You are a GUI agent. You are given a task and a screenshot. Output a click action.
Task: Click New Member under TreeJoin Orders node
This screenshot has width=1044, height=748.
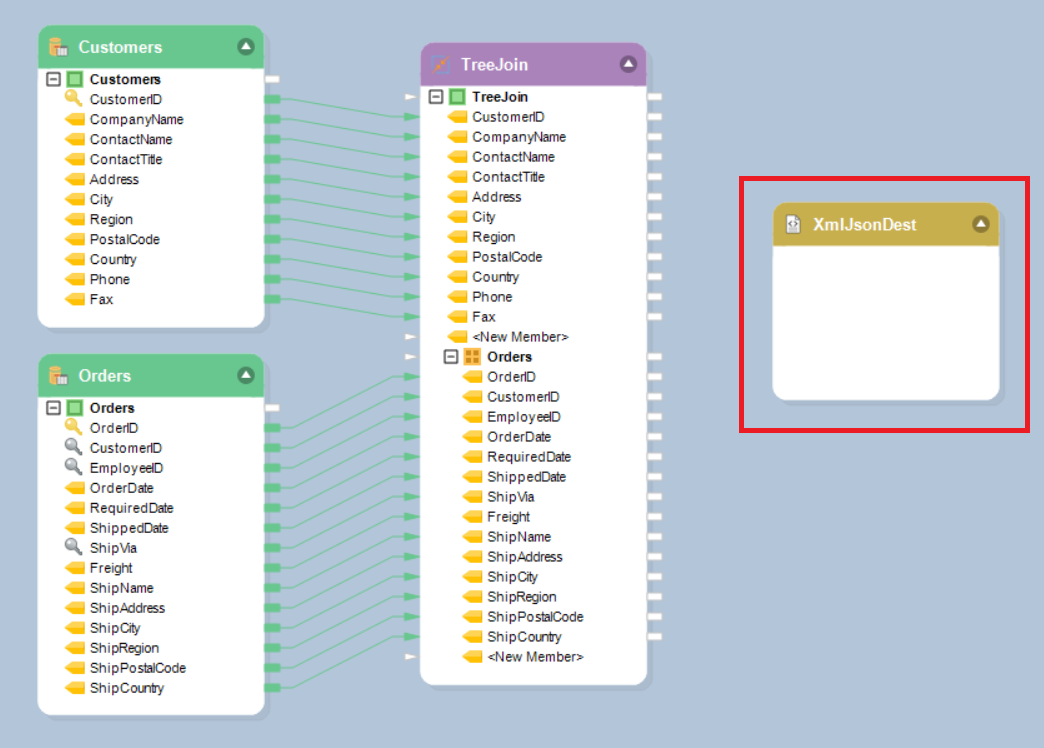(x=535, y=657)
